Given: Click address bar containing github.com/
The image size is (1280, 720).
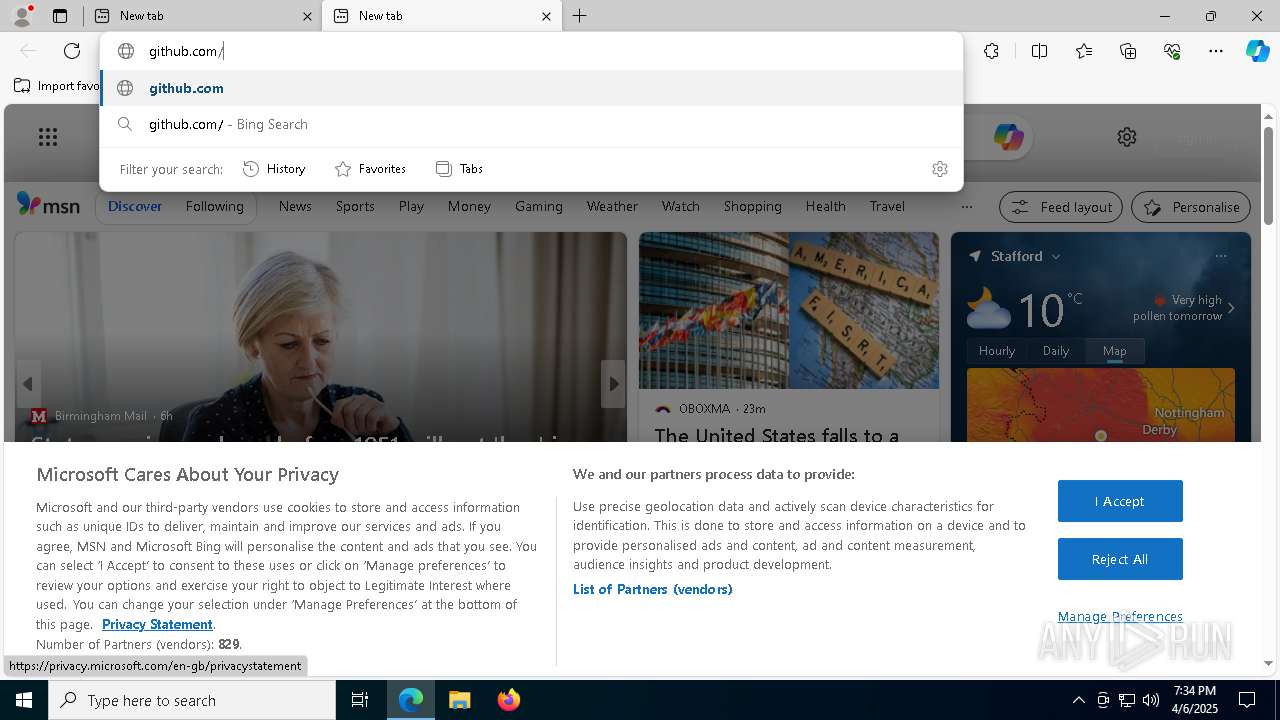Looking at the screenshot, I should [531, 51].
